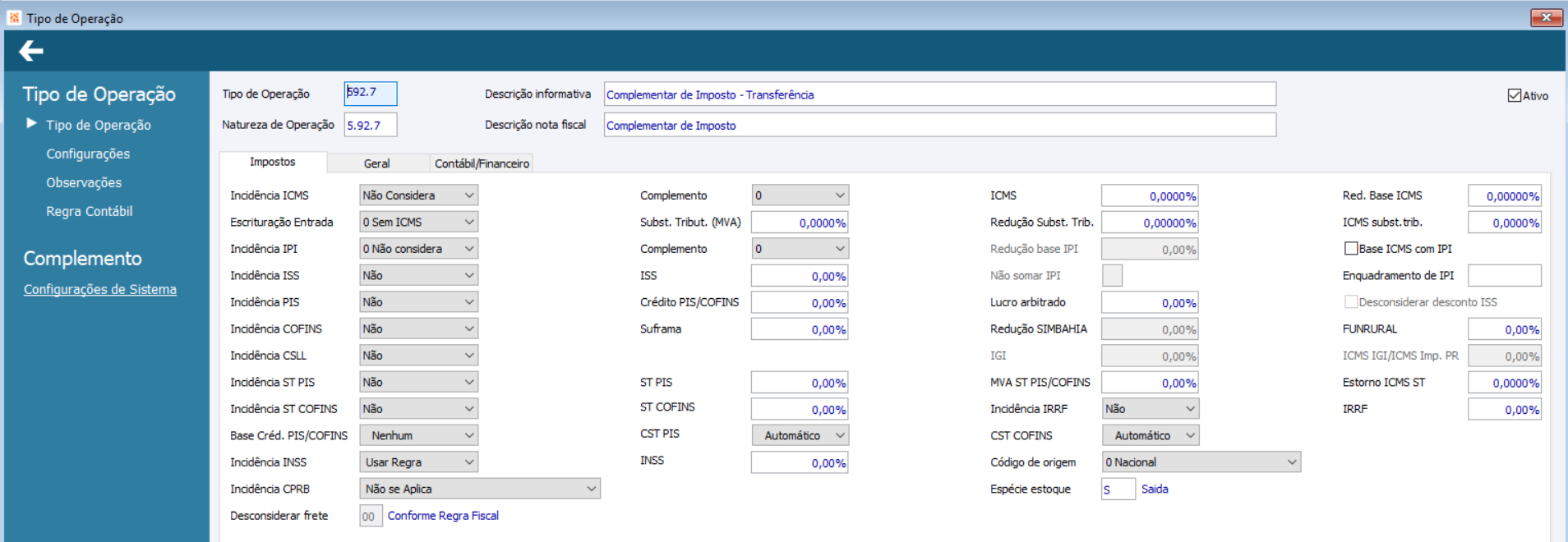Click the Estorno ICMS ST field

point(1505,383)
